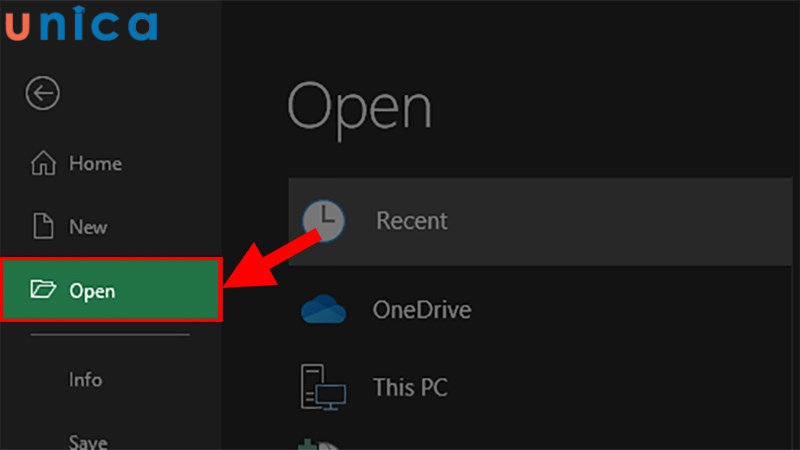Click the Home house icon

43,163
